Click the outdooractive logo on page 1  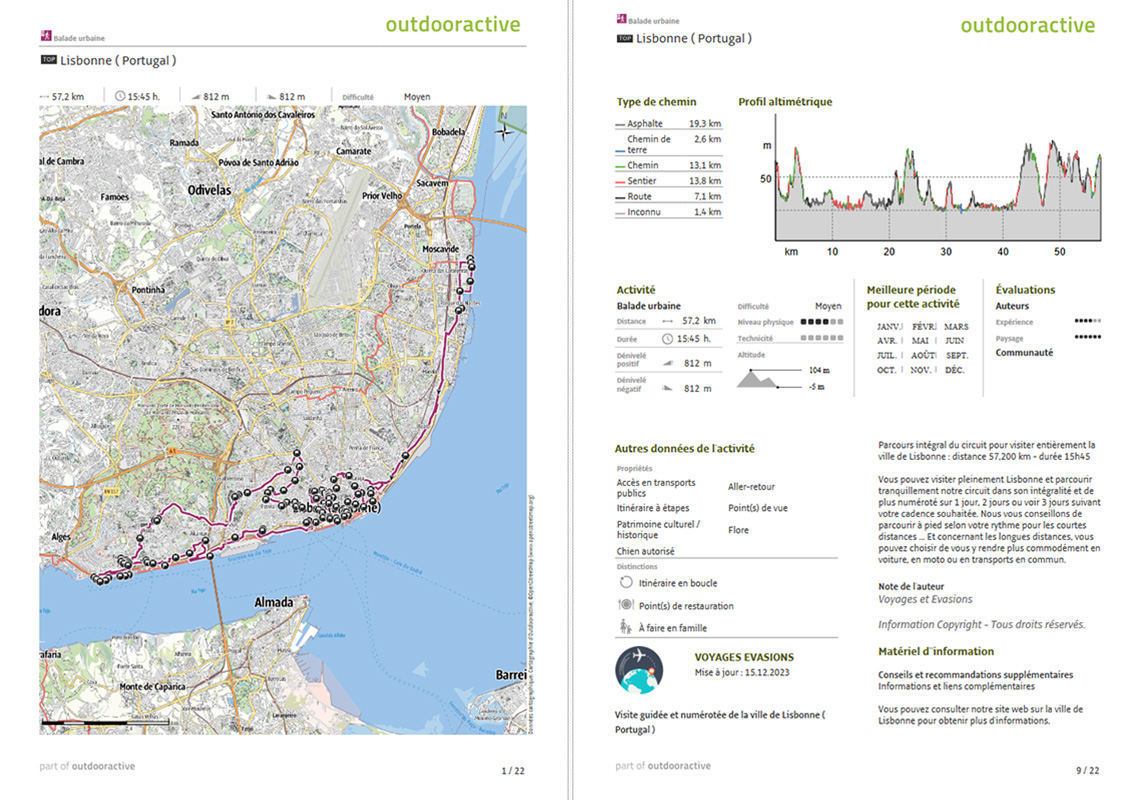(x=453, y=25)
